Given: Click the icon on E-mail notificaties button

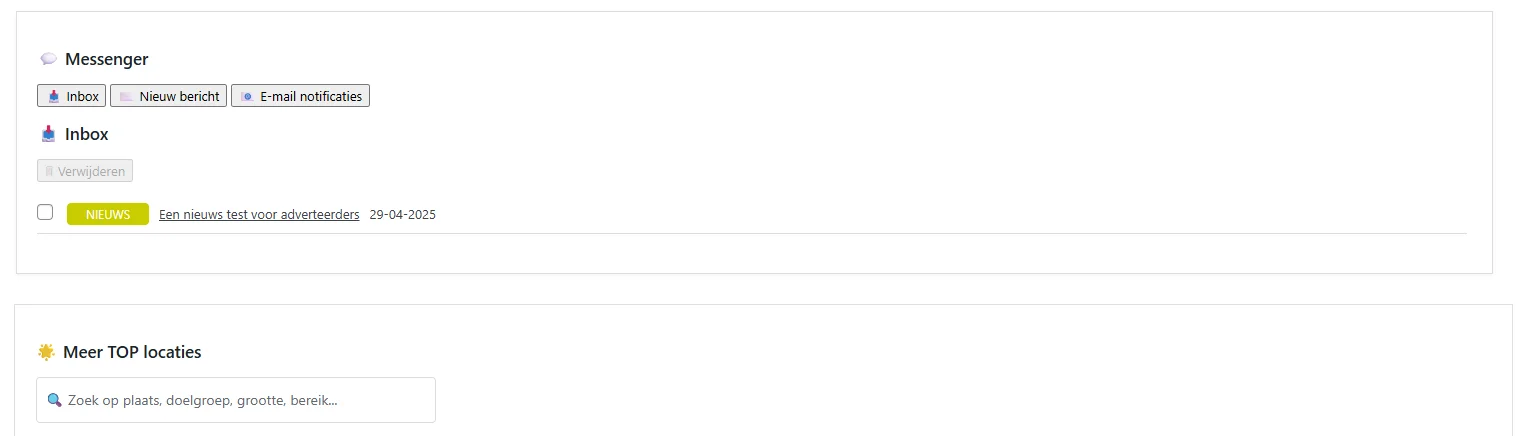Looking at the screenshot, I should click(247, 97).
